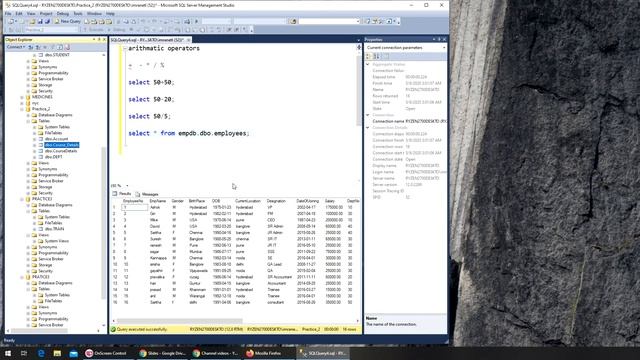Select the PRATICE3 database node

(x=41, y=277)
